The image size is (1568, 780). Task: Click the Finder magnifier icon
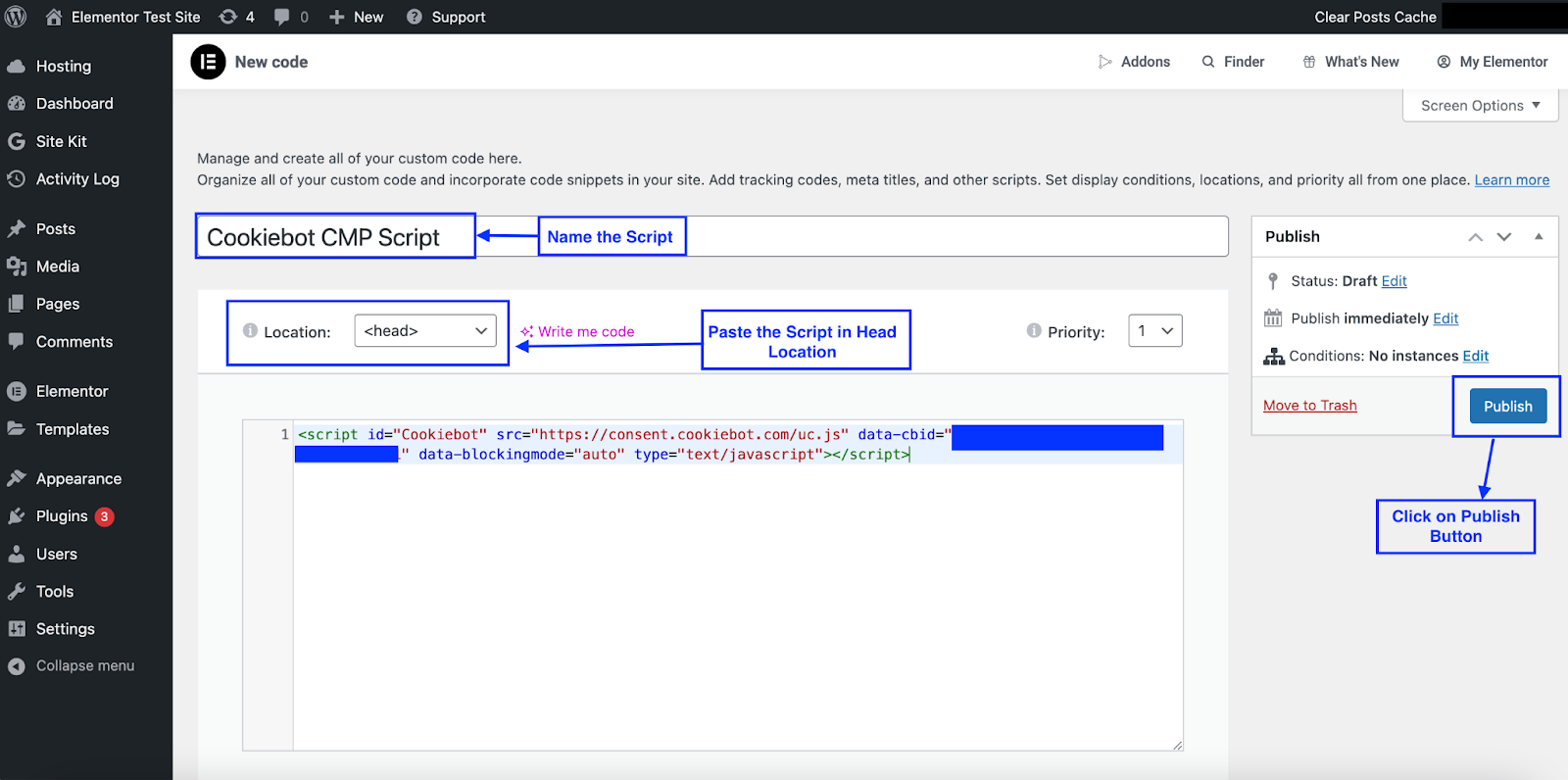click(1208, 62)
